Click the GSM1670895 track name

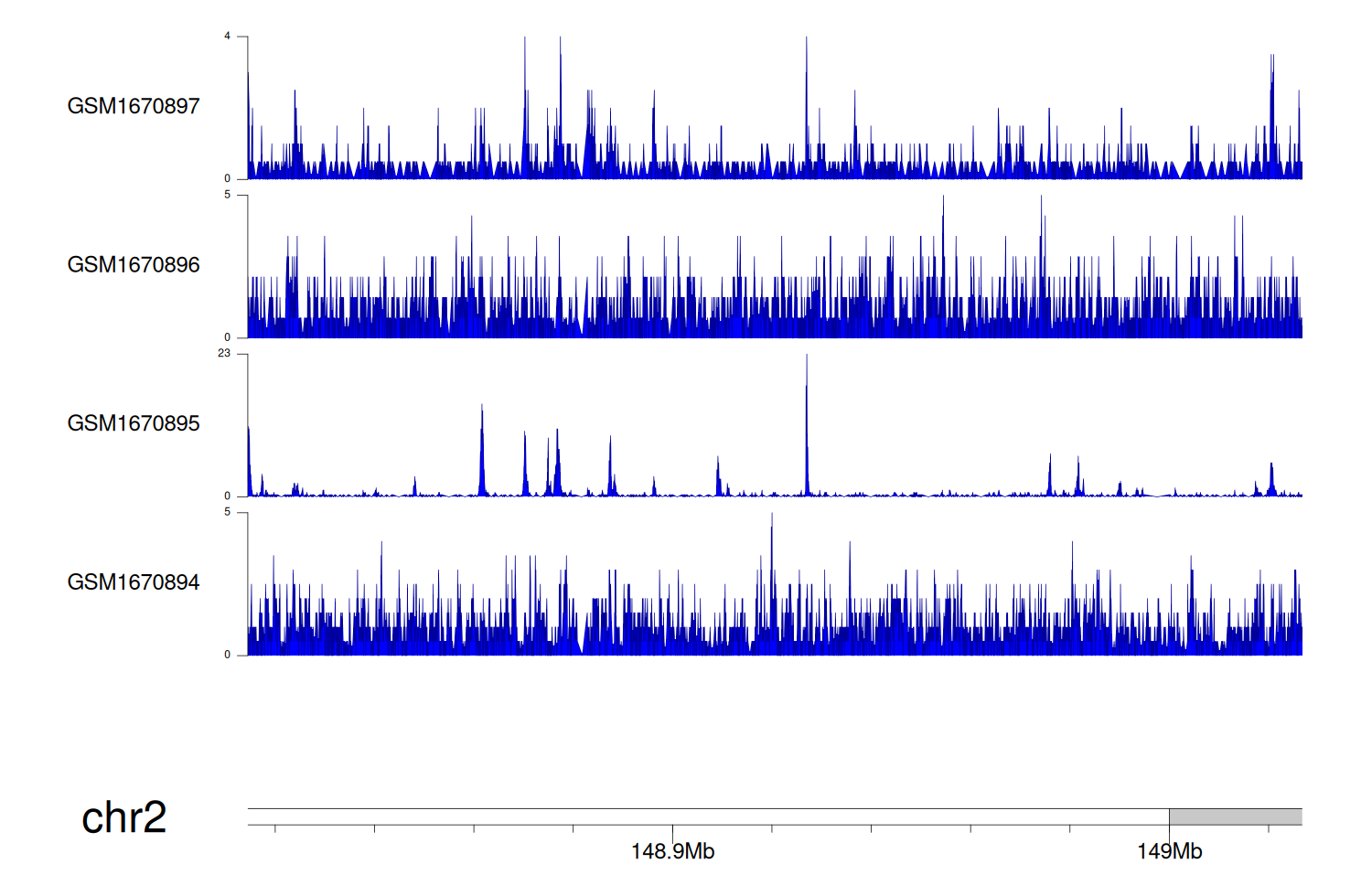[x=134, y=423]
